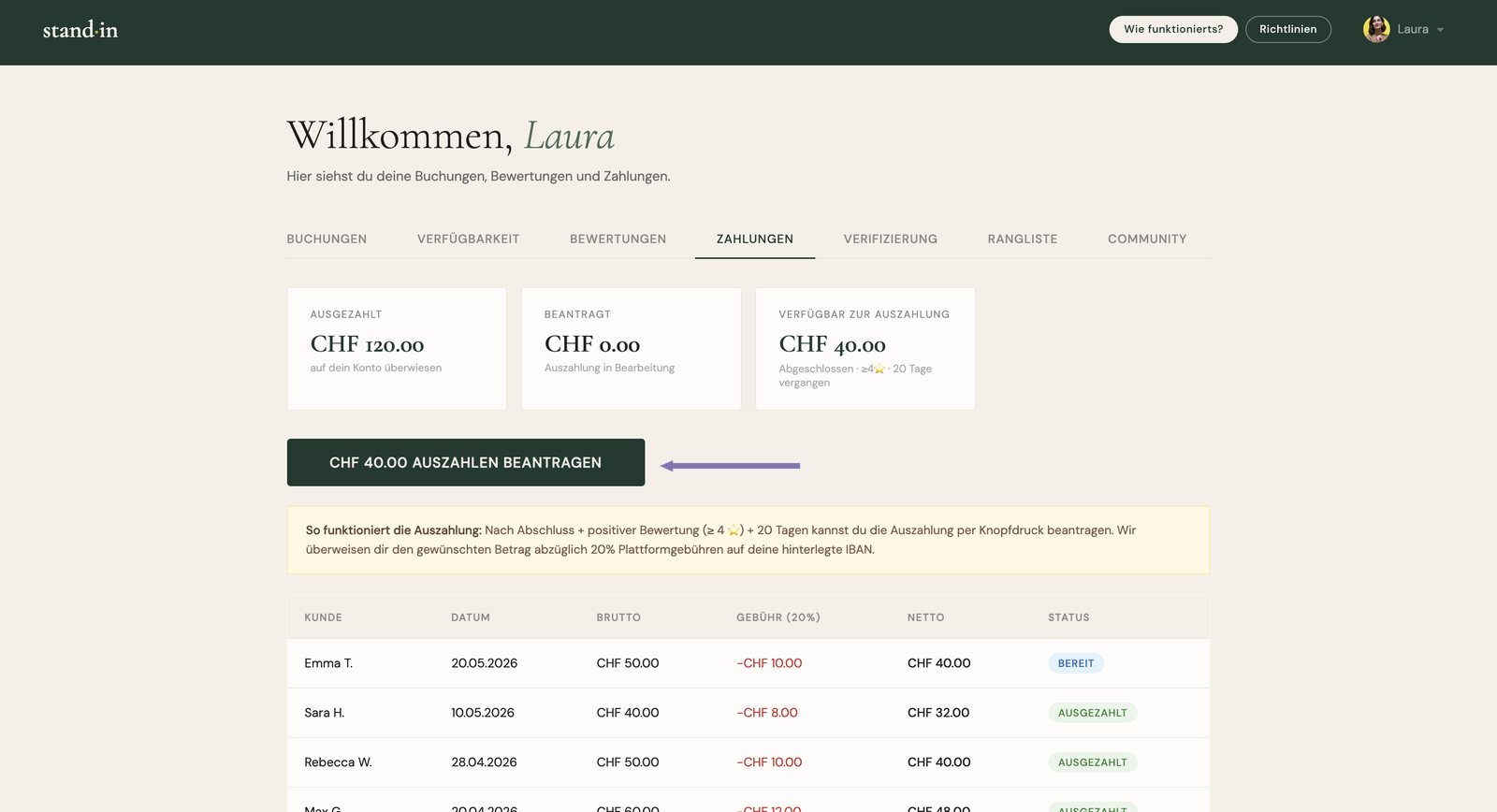Viewport: 1497px width, 812px height.
Task: Select customer name Rebecca W.
Action: click(338, 762)
